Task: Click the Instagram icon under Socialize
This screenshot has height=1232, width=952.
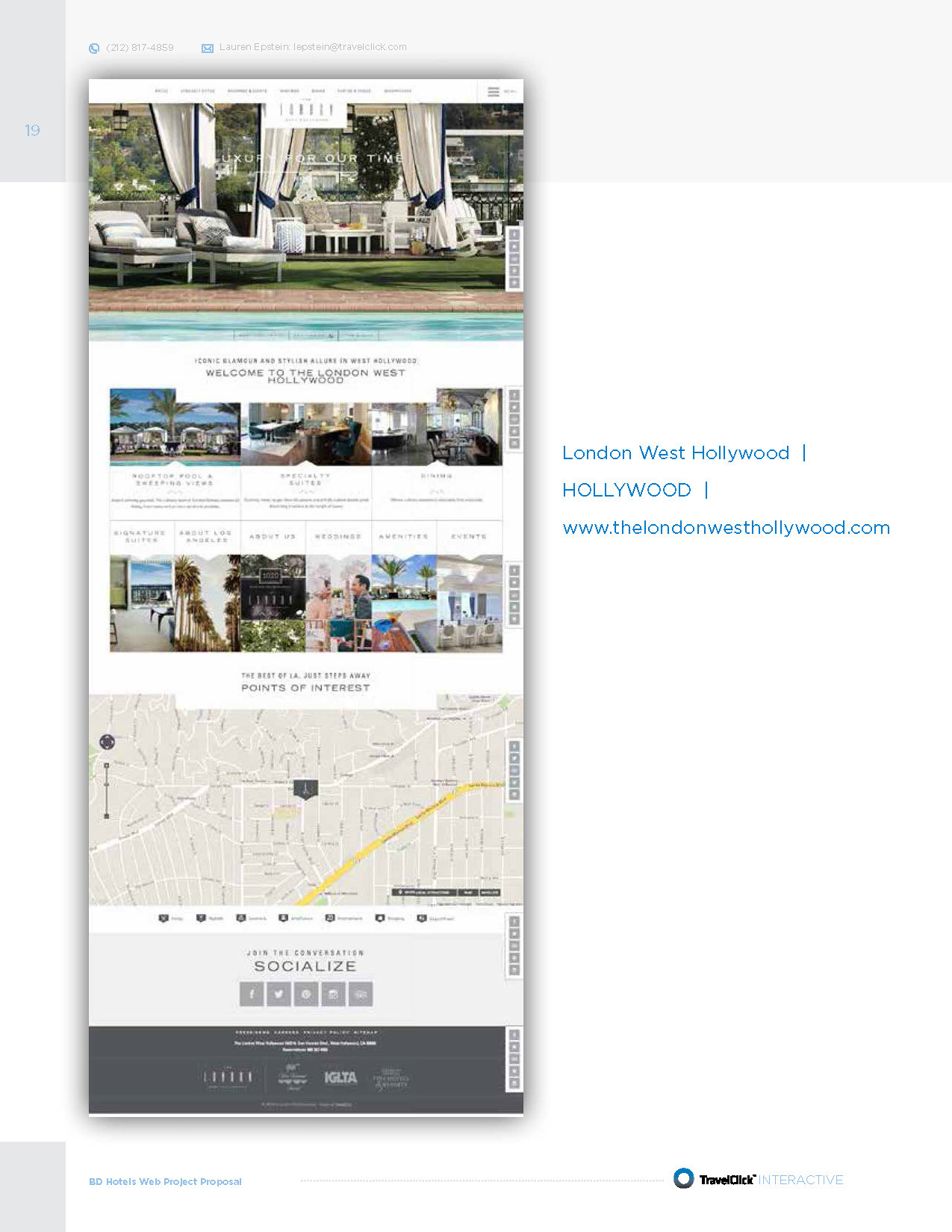Action: (x=333, y=995)
